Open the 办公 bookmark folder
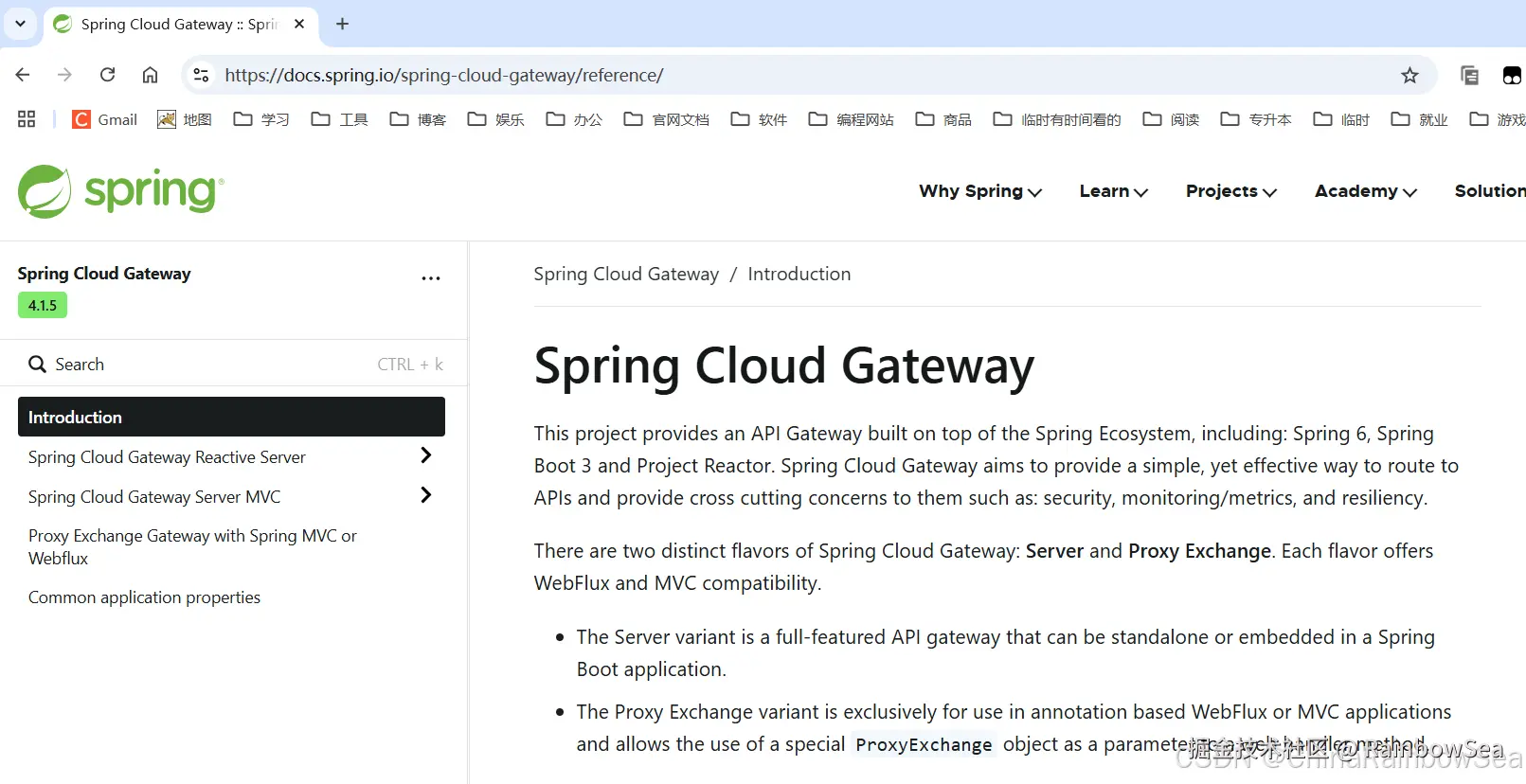 point(574,119)
